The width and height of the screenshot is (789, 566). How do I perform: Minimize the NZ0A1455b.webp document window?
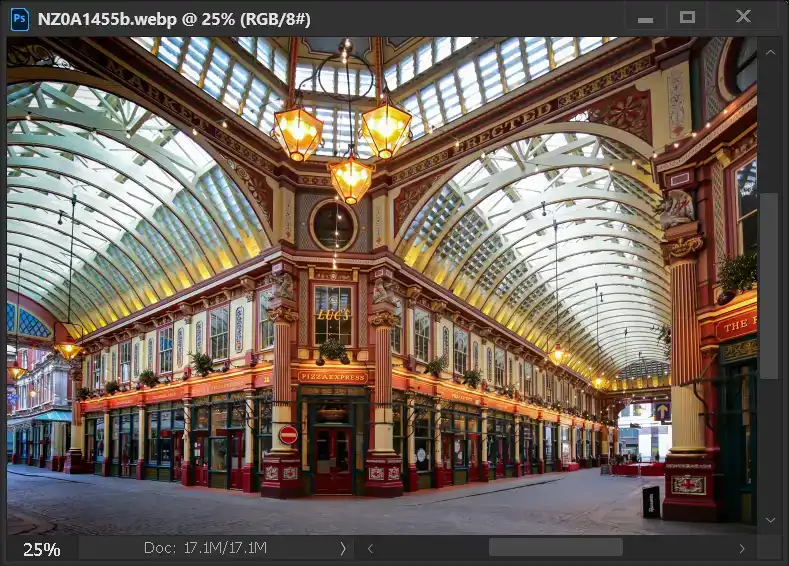click(645, 18)
